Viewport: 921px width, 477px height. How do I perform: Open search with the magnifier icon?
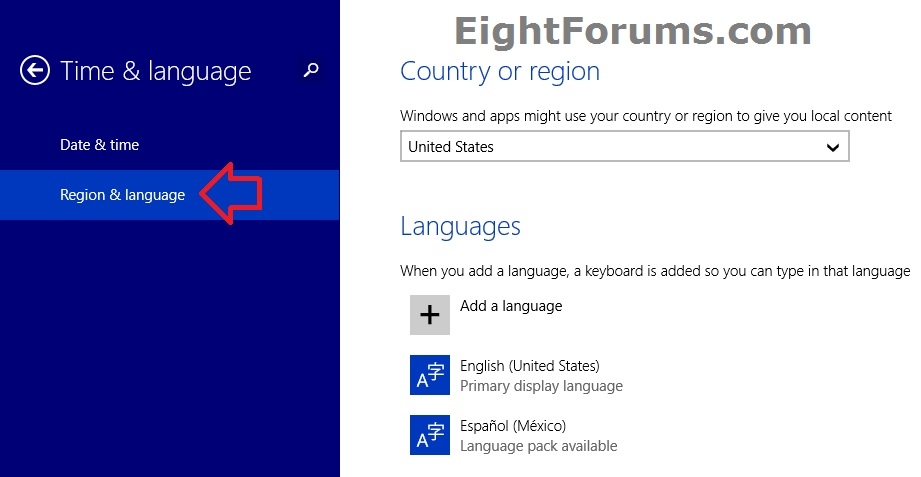(312, 70)
